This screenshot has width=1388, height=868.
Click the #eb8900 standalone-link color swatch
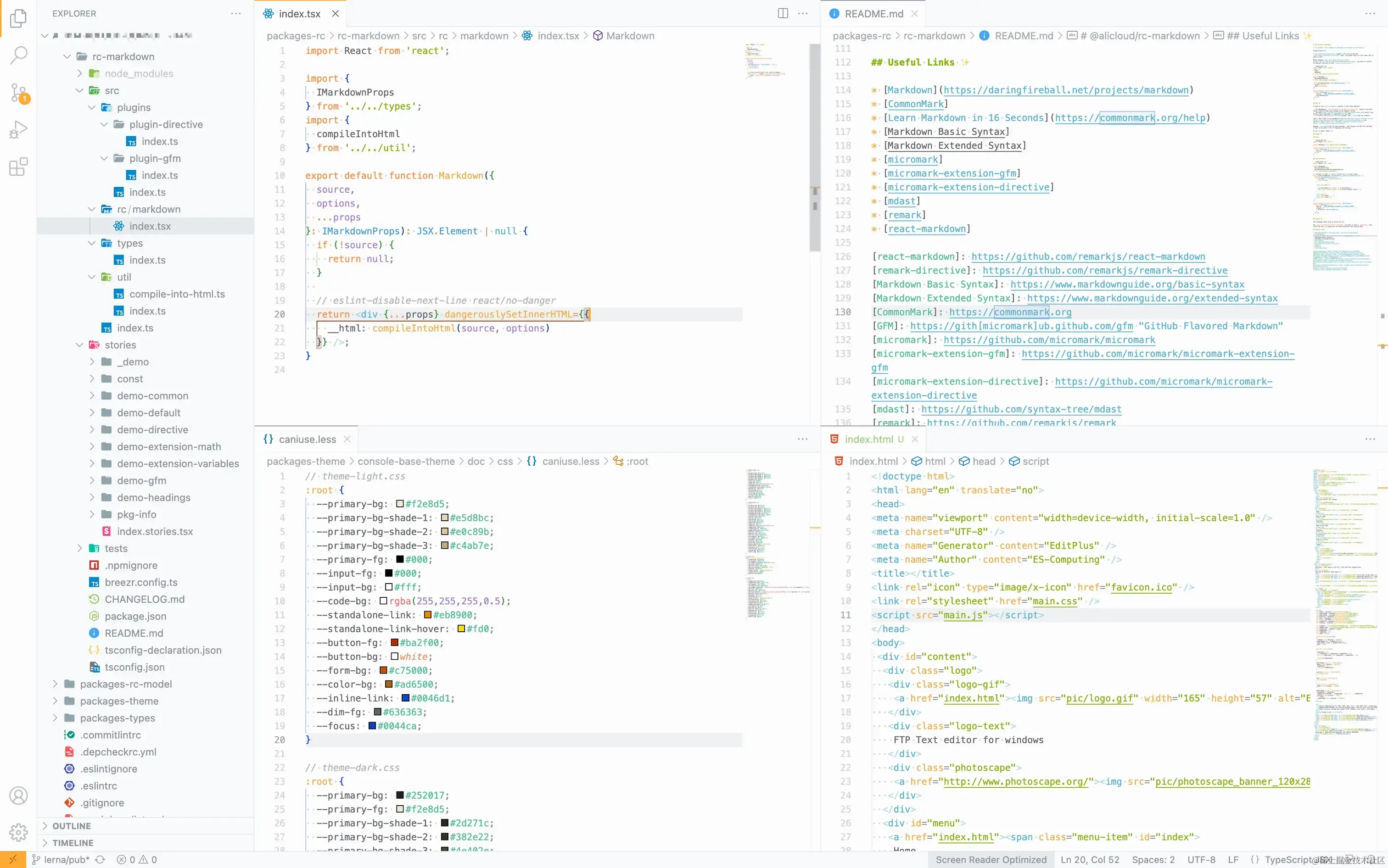[427, 615]
